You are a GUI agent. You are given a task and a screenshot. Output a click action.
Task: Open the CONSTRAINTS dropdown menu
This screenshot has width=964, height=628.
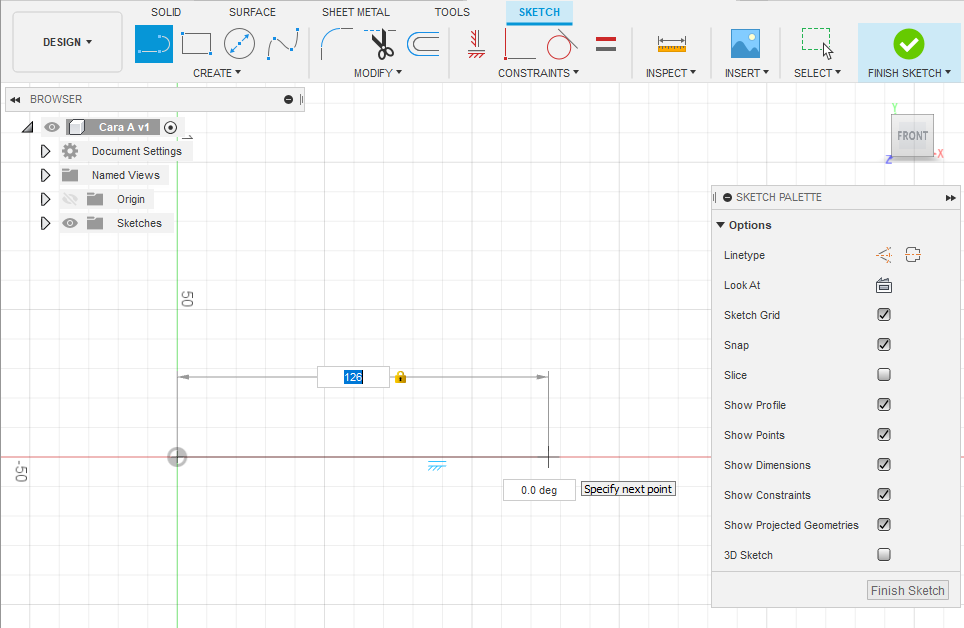click(x=538, y=73)
